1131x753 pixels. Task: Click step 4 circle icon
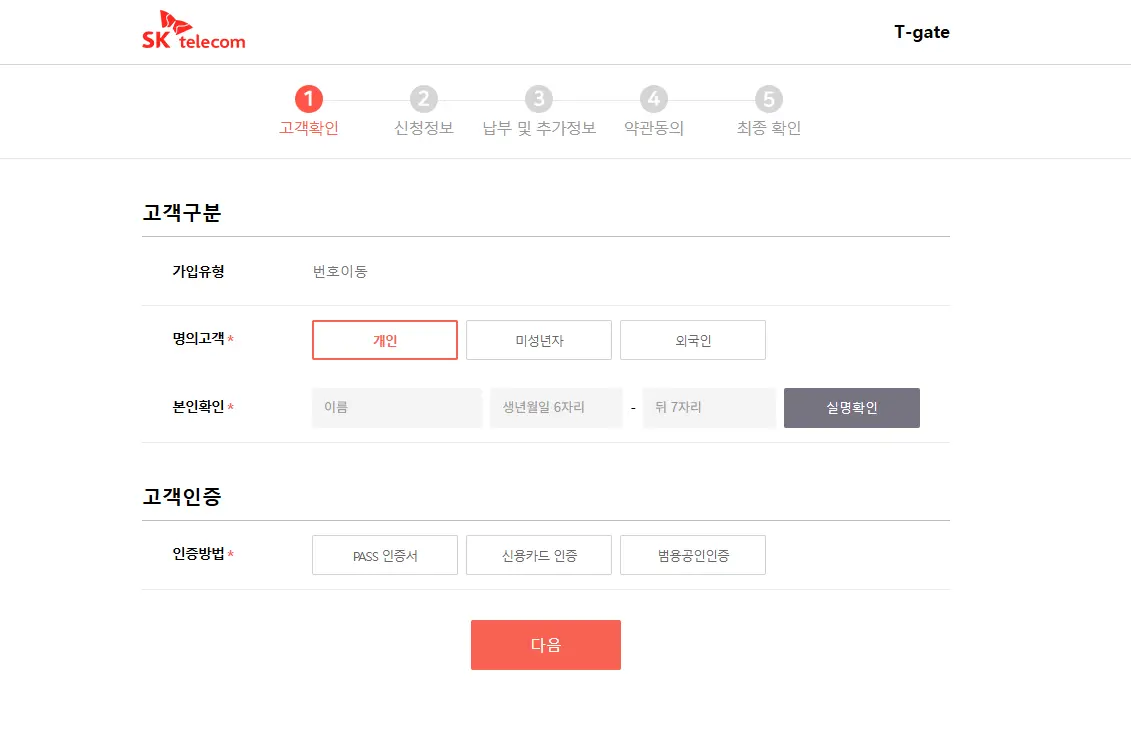(x=654, y=99)
